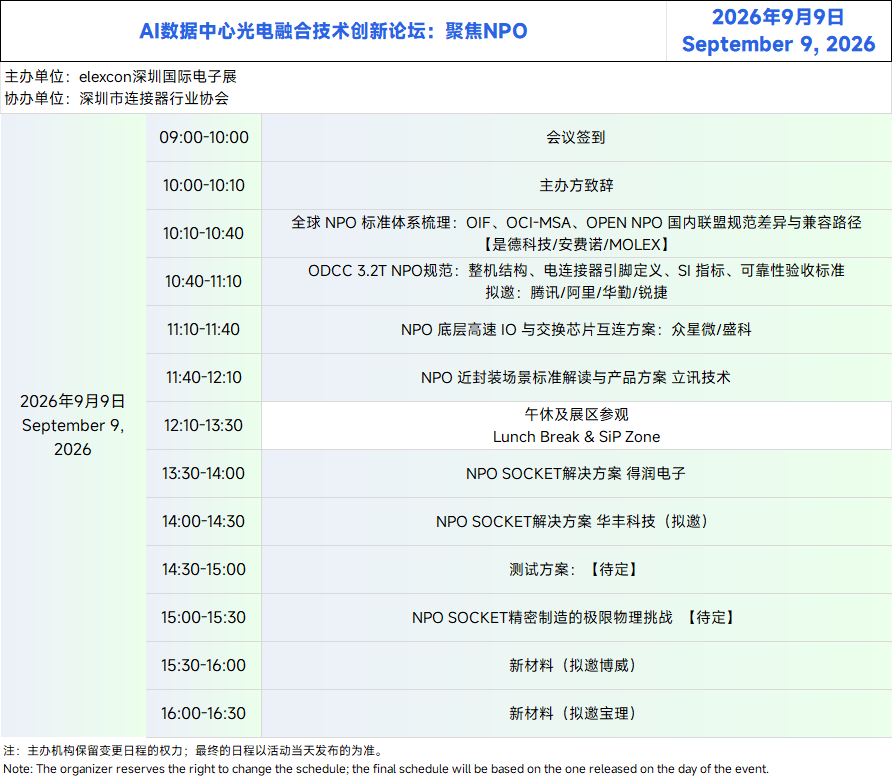Click the time cell '16:00-16:30'
893x784 pixels.
(204, 713)
